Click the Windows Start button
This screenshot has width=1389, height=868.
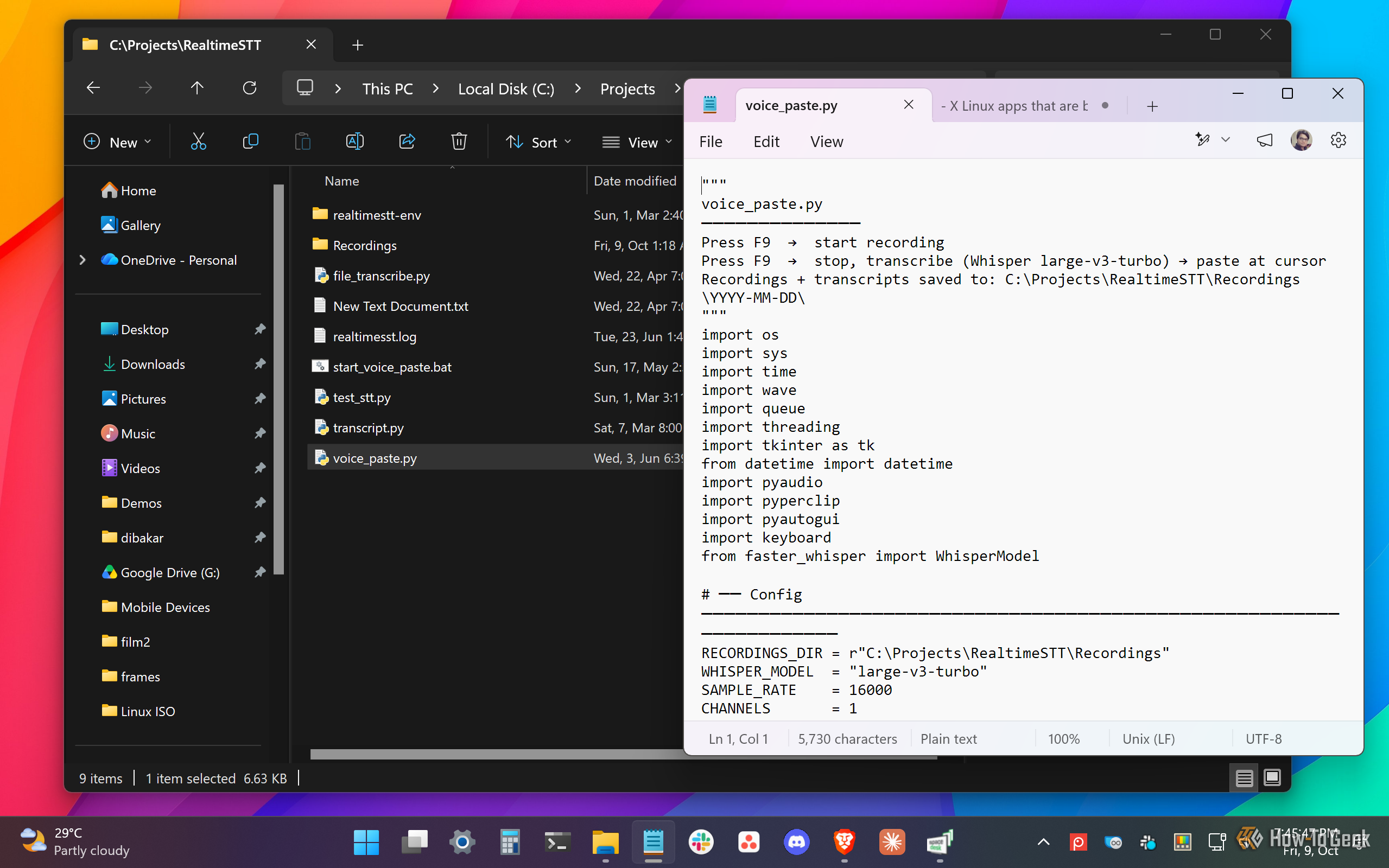click(366, 842)
